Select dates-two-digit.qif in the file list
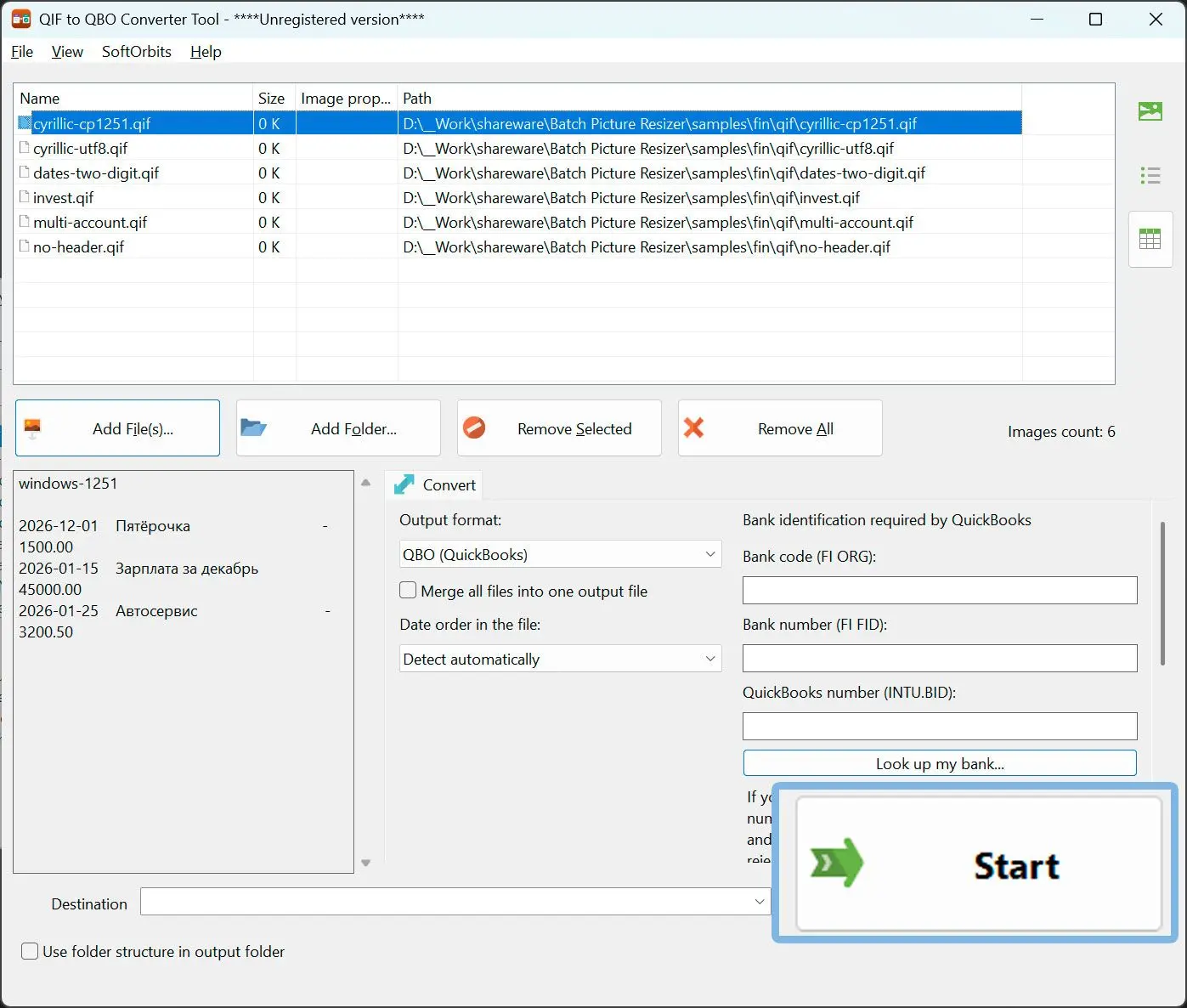The width and height of the screenshot is (1187, 1008). click(x=96, y=173)
